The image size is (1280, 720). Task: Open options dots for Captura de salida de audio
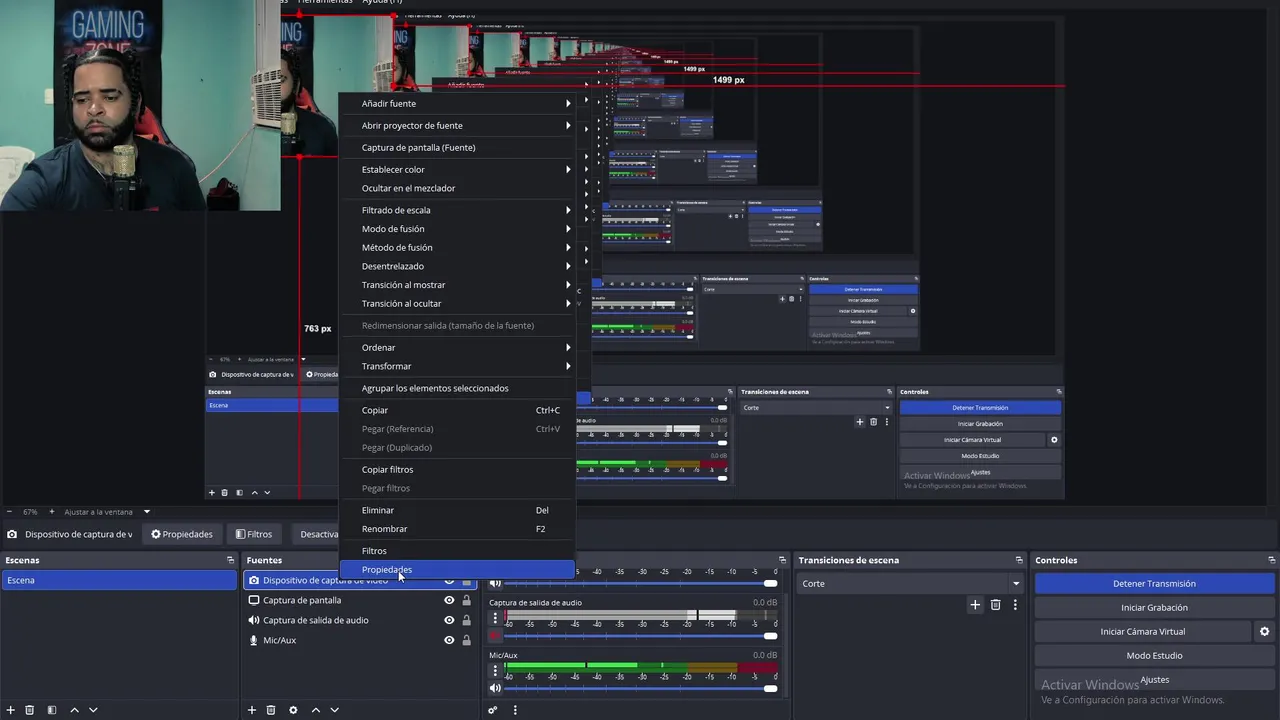(495, 618)
